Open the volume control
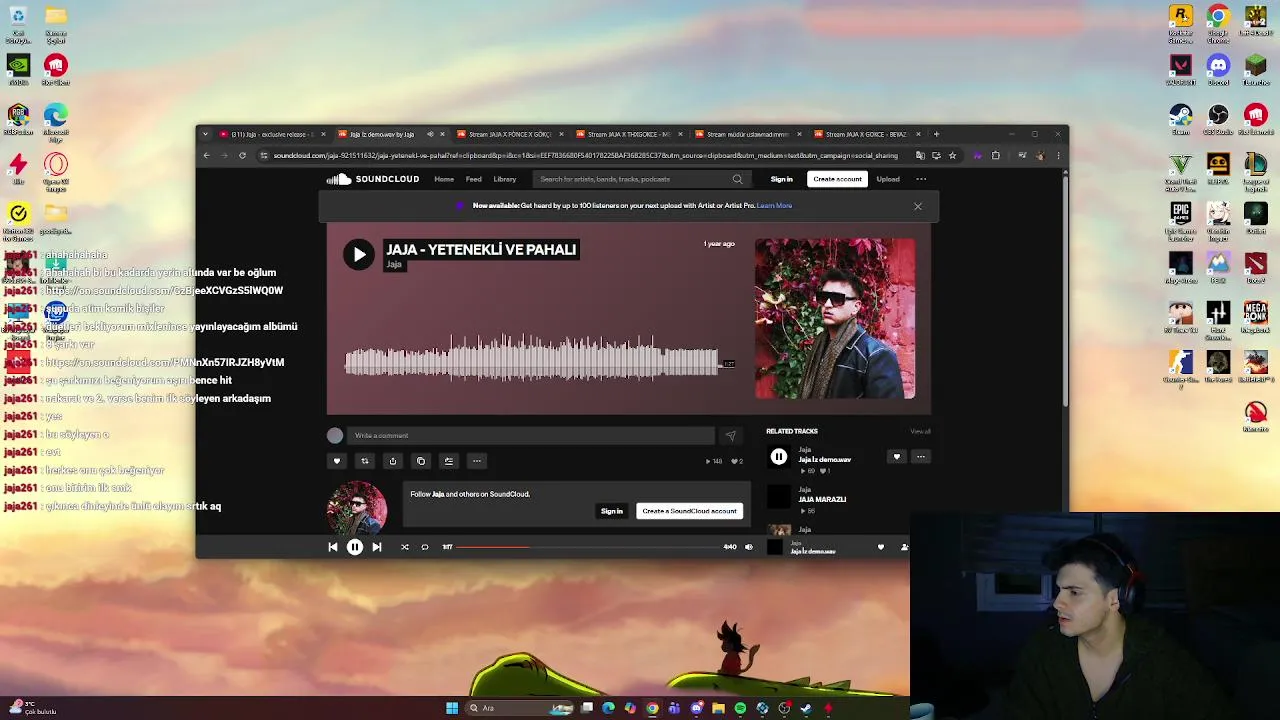 749,547
